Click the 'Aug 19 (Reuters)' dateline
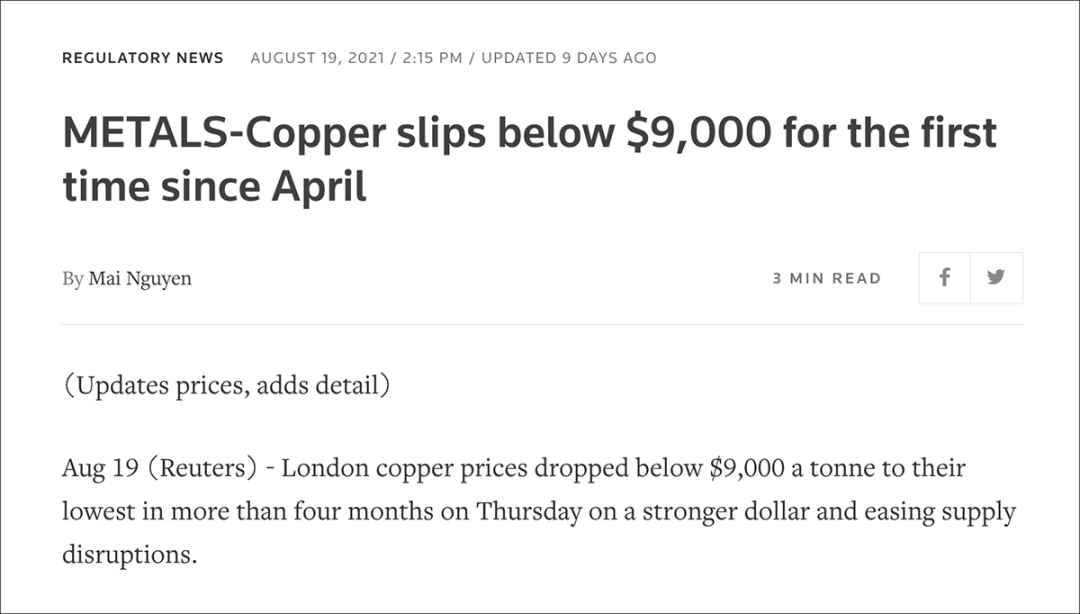 [159, 468]
